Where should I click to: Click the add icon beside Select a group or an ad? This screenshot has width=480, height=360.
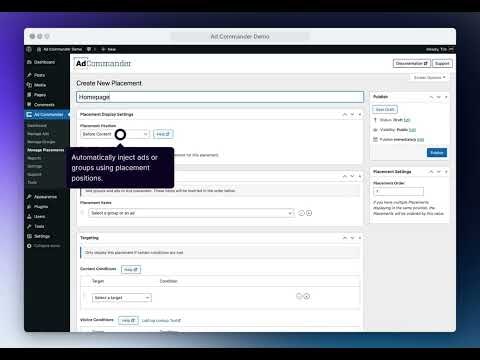[x=309, y=213]
